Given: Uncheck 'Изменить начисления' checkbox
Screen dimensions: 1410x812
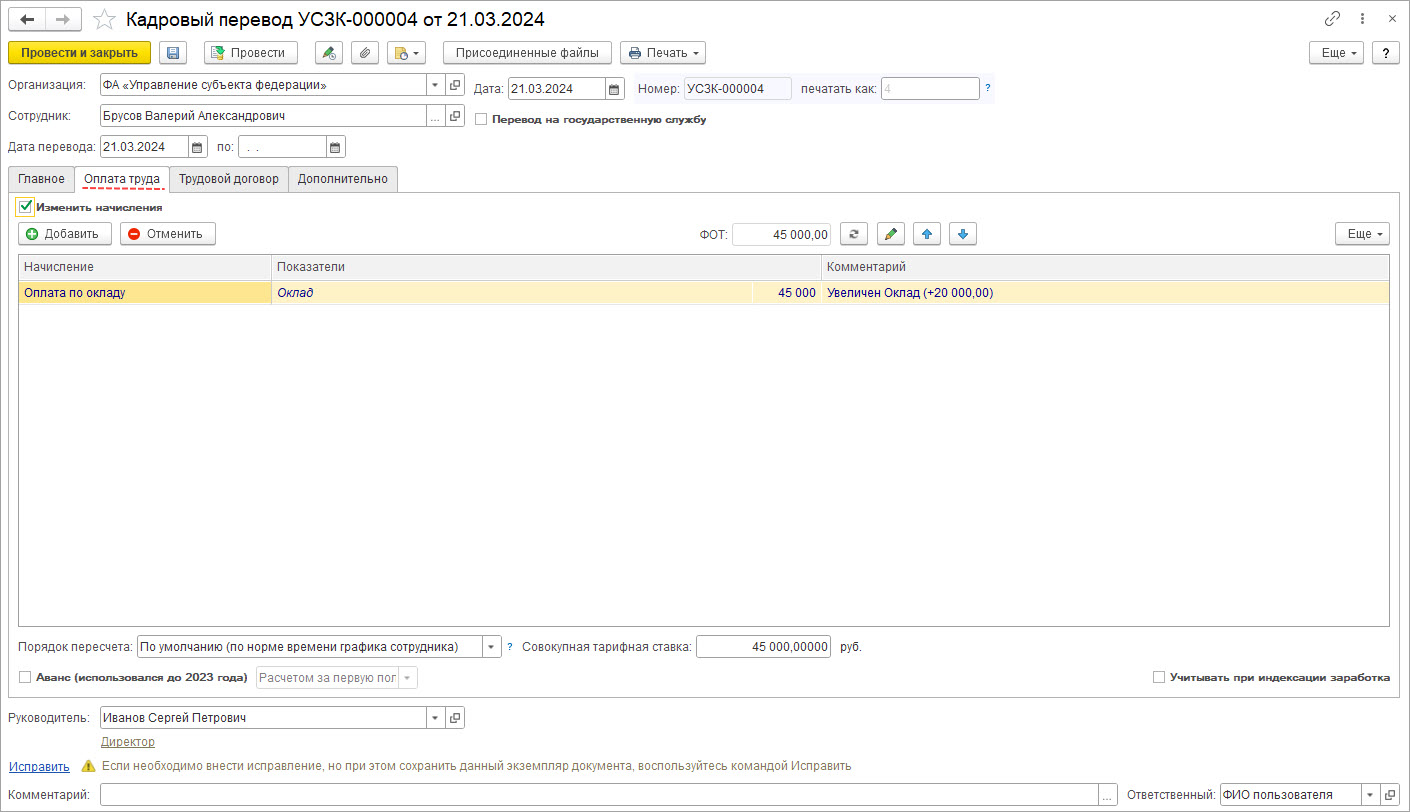Looking at the screenshot, I should [x=26, y=207].
